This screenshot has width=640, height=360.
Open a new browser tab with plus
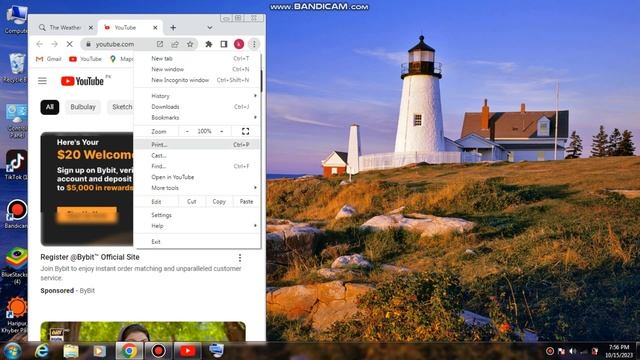pos(173,28)
